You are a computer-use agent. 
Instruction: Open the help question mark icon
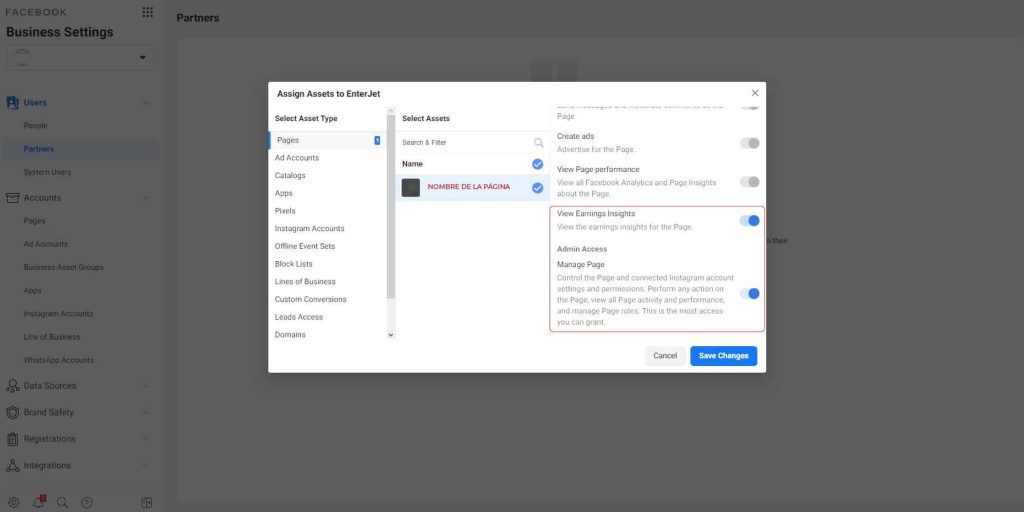[87, 502]
